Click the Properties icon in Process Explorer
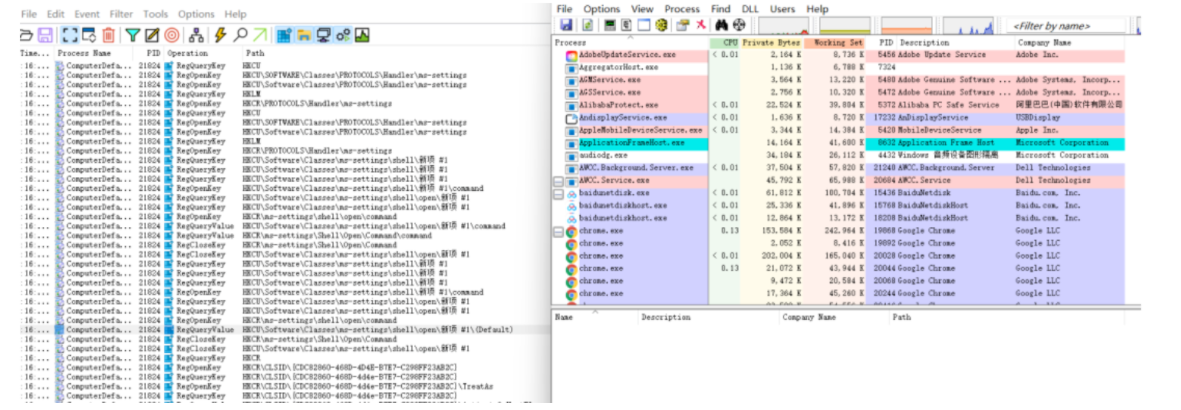Viewport: 1181px width, 410px height. pyautogui.click(x=683, y=25)
